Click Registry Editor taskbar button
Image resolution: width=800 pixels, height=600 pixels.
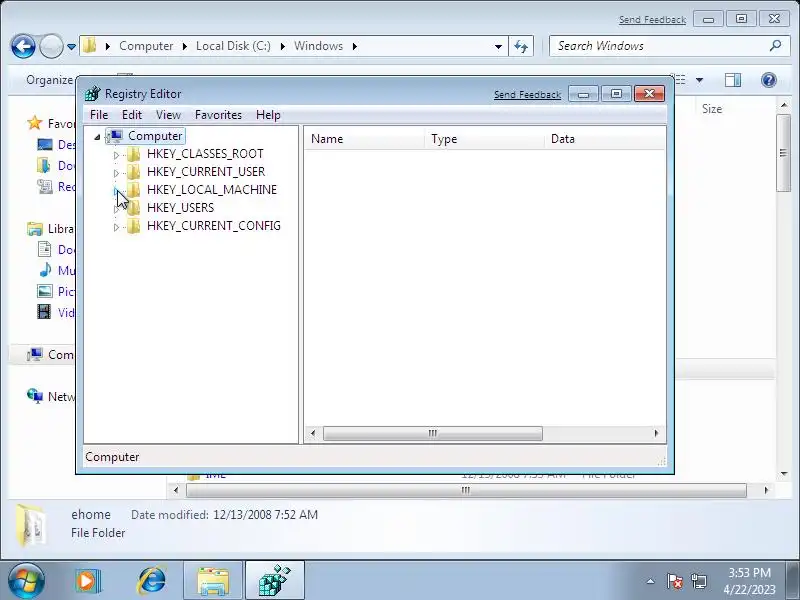point(275,581)
